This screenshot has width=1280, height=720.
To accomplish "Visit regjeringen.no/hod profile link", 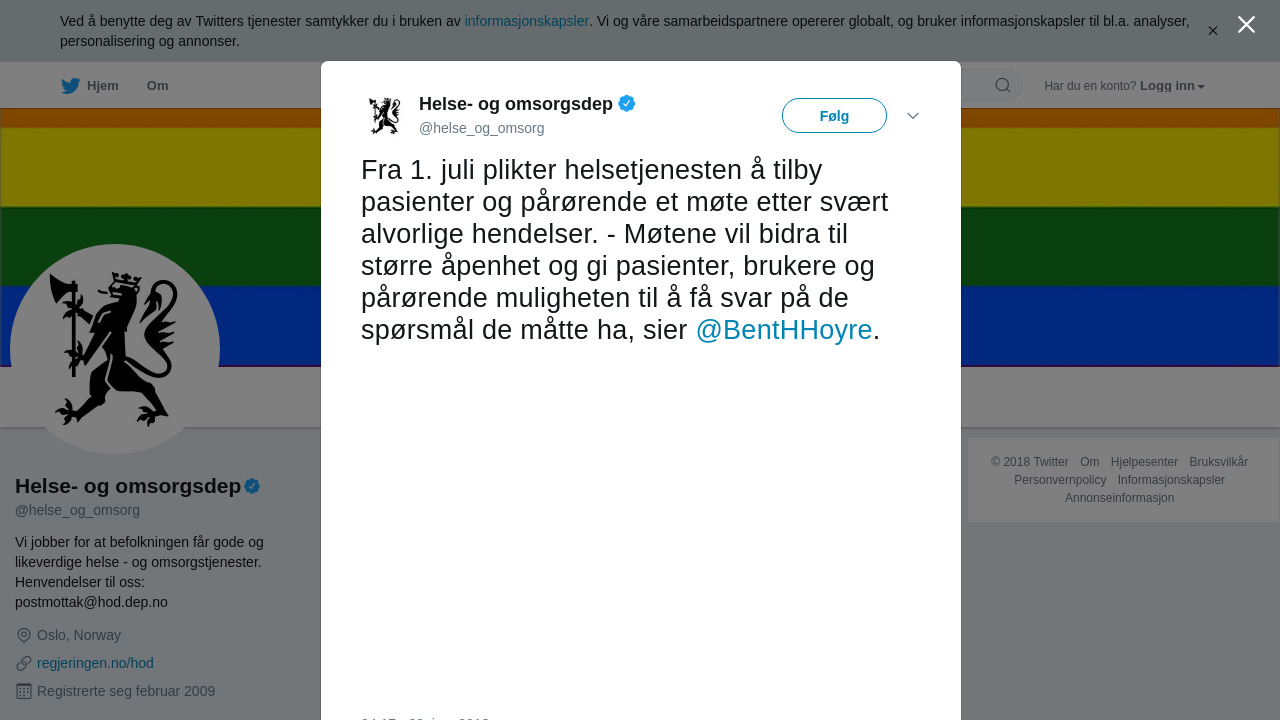I will [95, 663].
